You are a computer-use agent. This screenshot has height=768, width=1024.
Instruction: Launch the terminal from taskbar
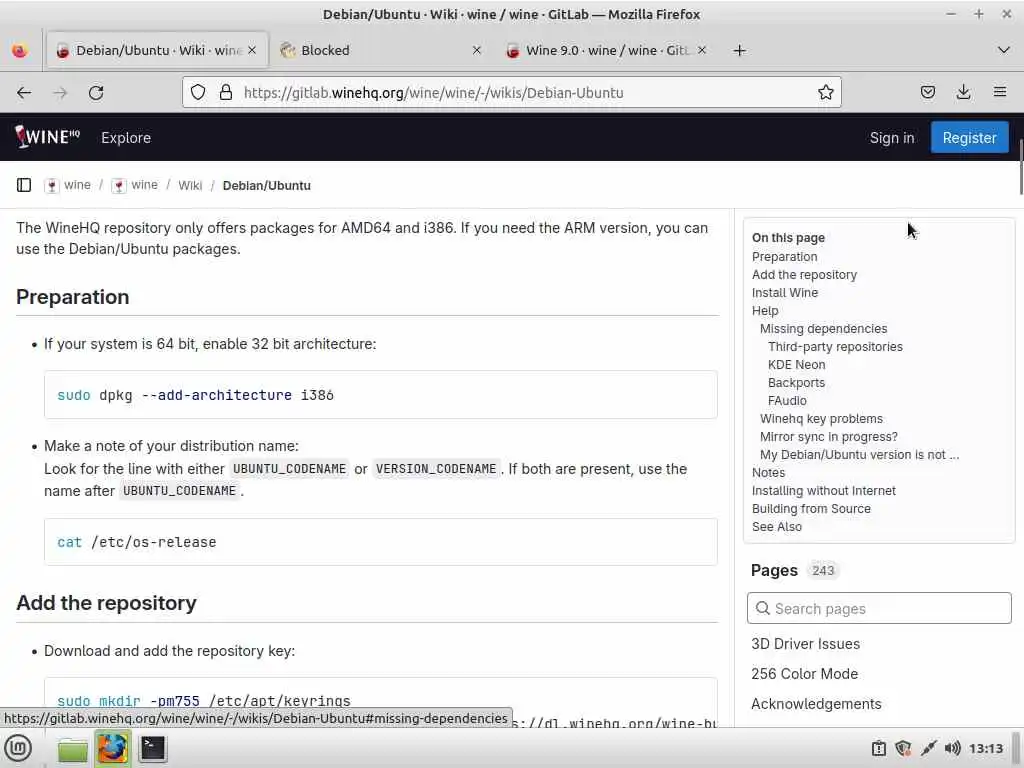(153, 748)
